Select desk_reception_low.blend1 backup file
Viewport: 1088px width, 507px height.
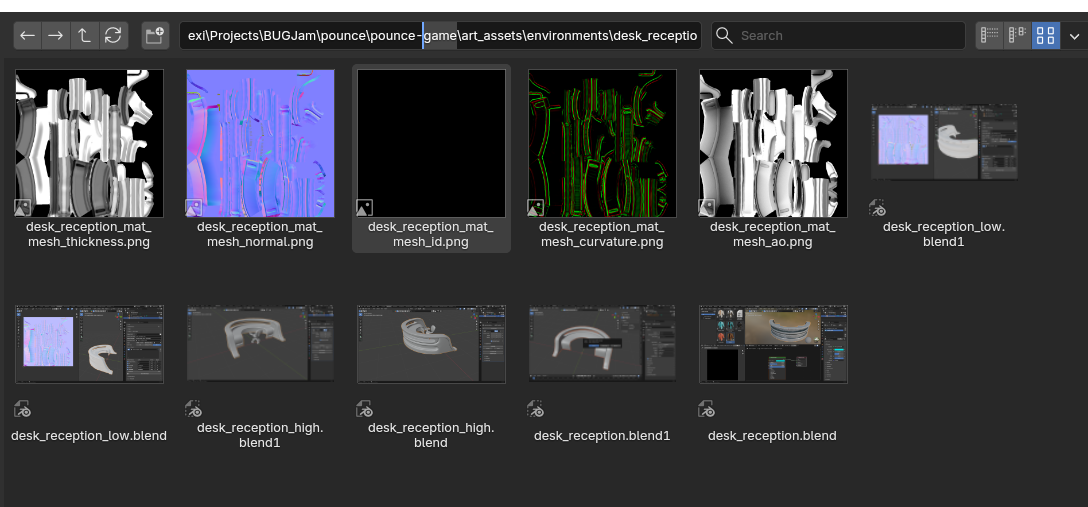point(944,143)
